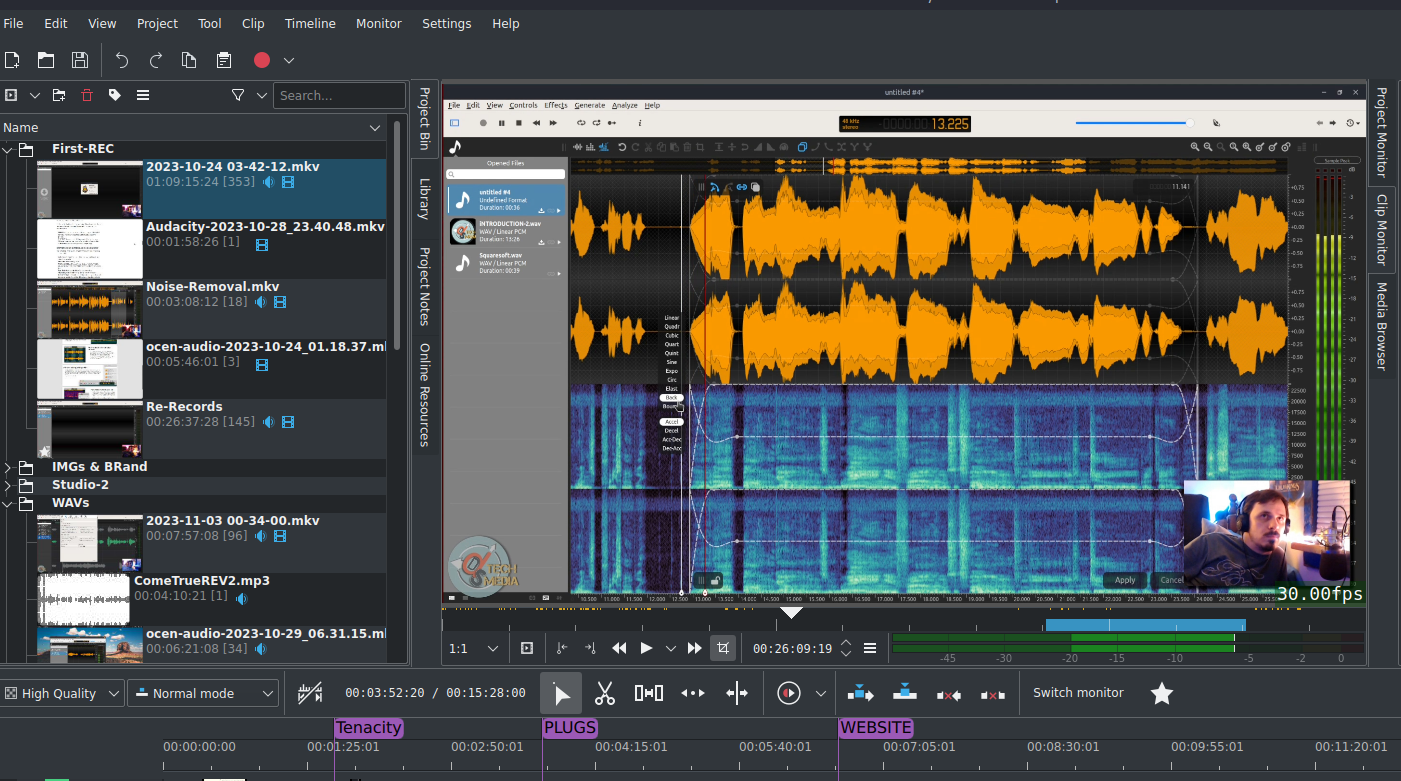Save the project with the floppy disk icon

pyautogui.click(x=79, y=60)
